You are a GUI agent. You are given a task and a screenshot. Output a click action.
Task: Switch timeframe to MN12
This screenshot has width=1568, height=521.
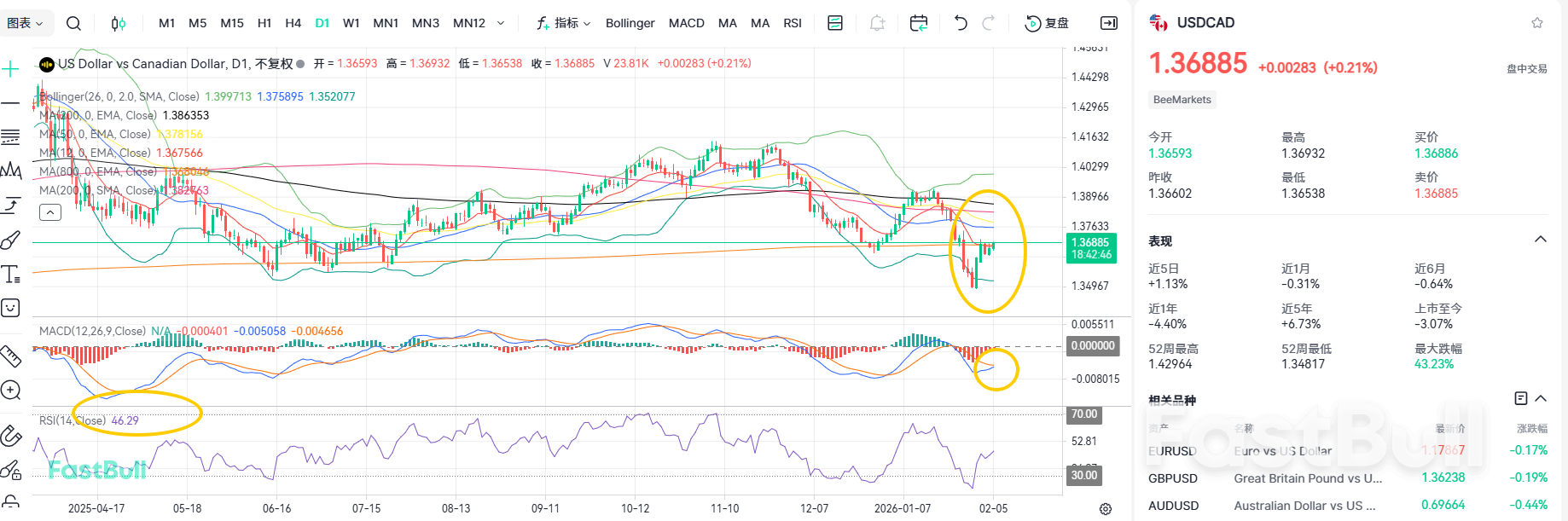pos(469,23)
